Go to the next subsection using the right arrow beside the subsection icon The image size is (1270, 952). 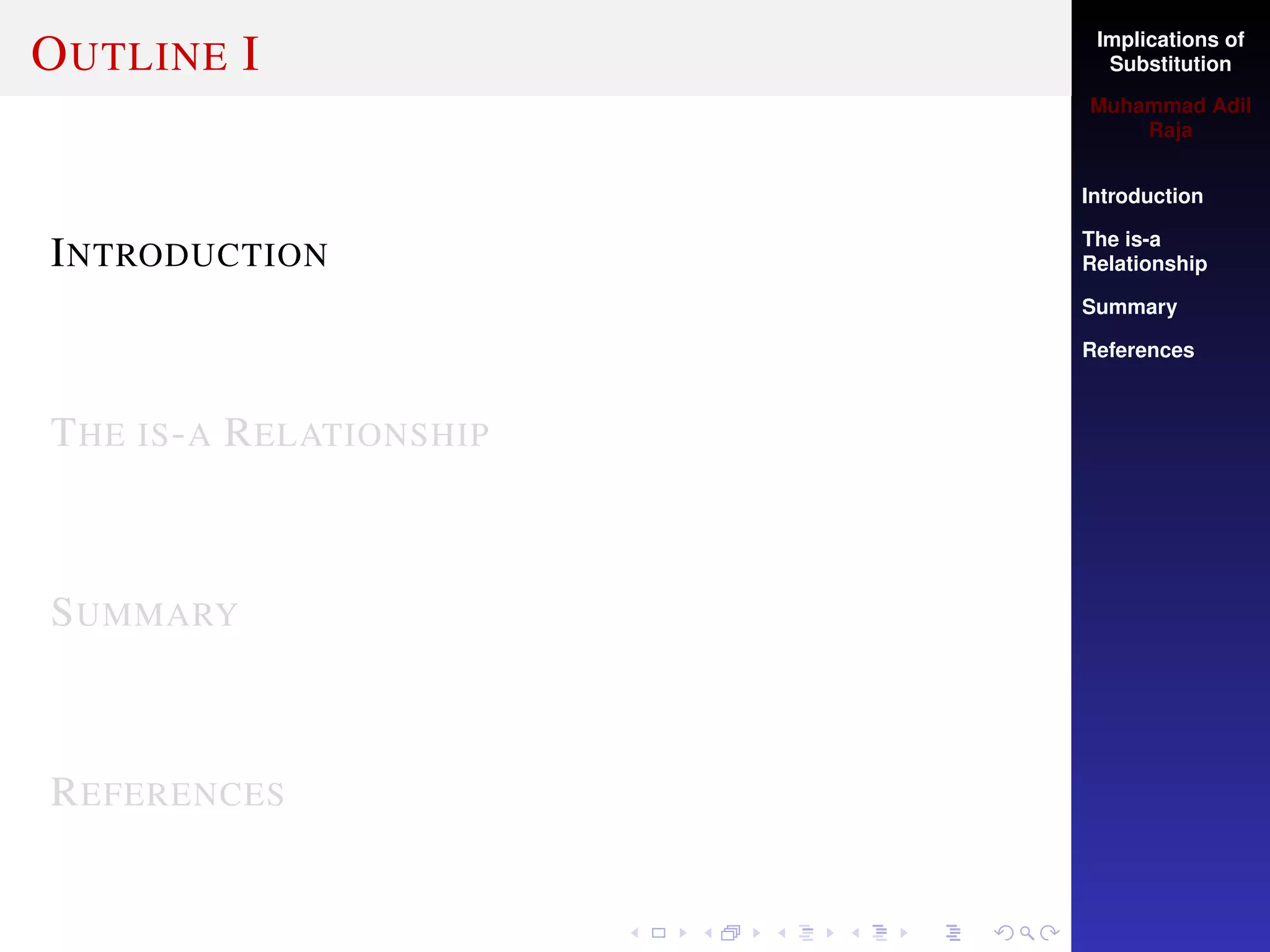(x=830, y=933)
